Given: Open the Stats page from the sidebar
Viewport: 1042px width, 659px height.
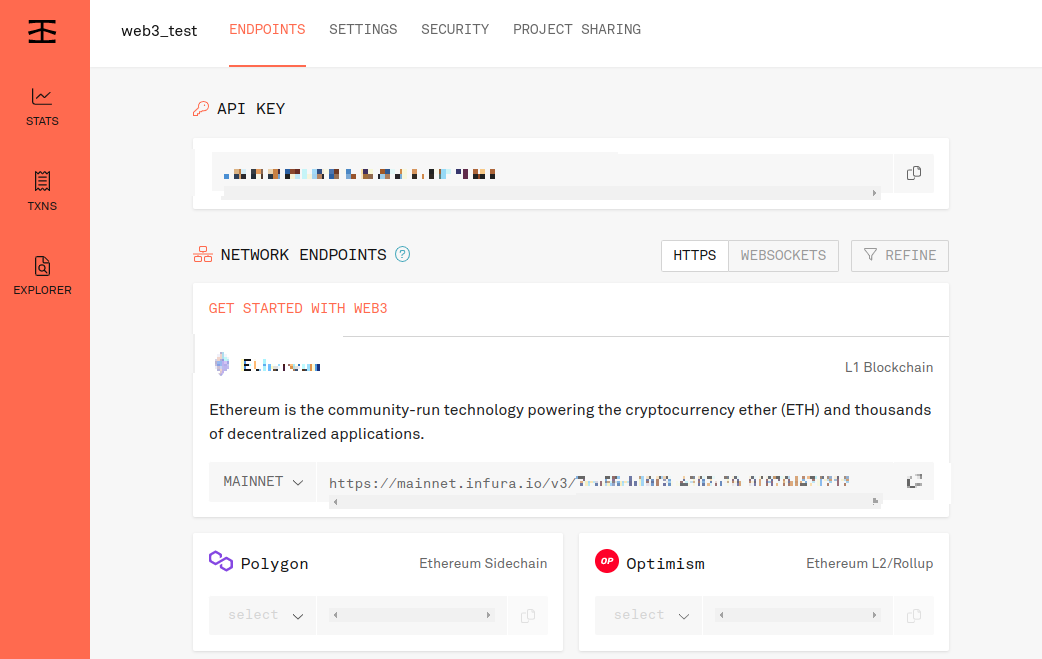Looking at the screenshot, I should click(42, 107).
